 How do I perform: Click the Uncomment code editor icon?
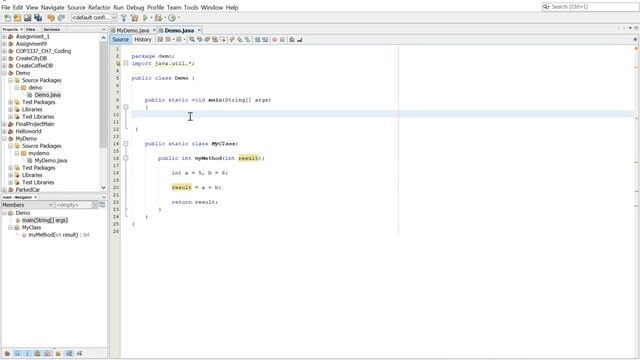[300, 40]
